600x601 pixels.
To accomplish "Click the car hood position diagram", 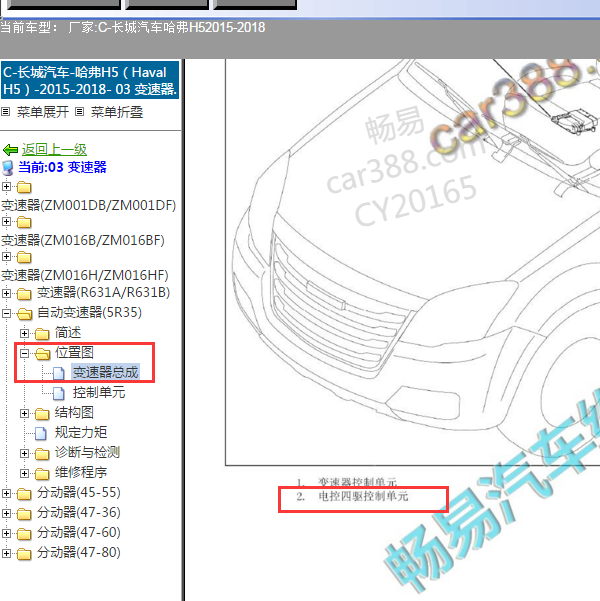I will tap(413, 262).
